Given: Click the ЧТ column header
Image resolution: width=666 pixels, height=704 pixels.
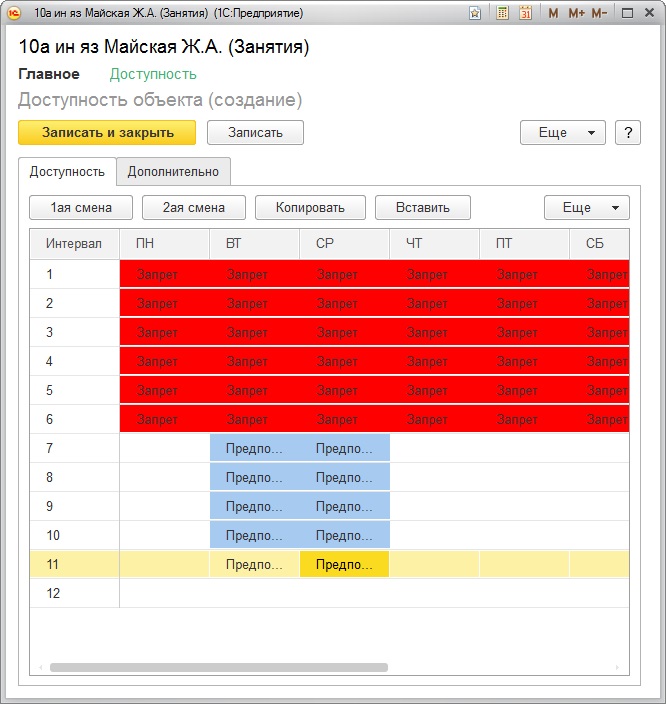Looking at the screenshot, I should [435, 244].
